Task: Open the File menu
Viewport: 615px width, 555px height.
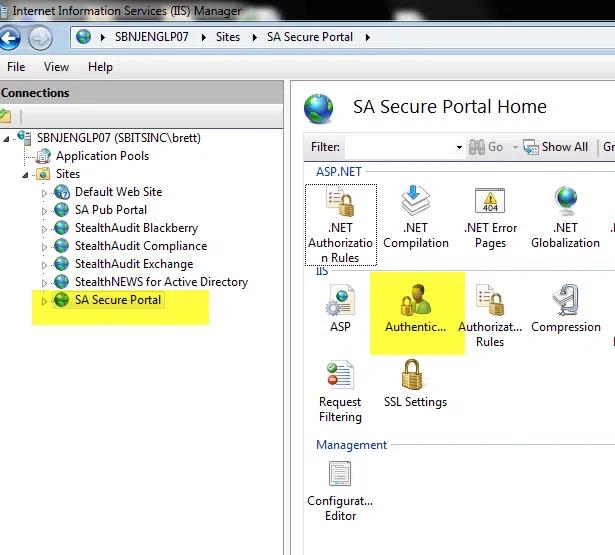Action: coord(16,67)
